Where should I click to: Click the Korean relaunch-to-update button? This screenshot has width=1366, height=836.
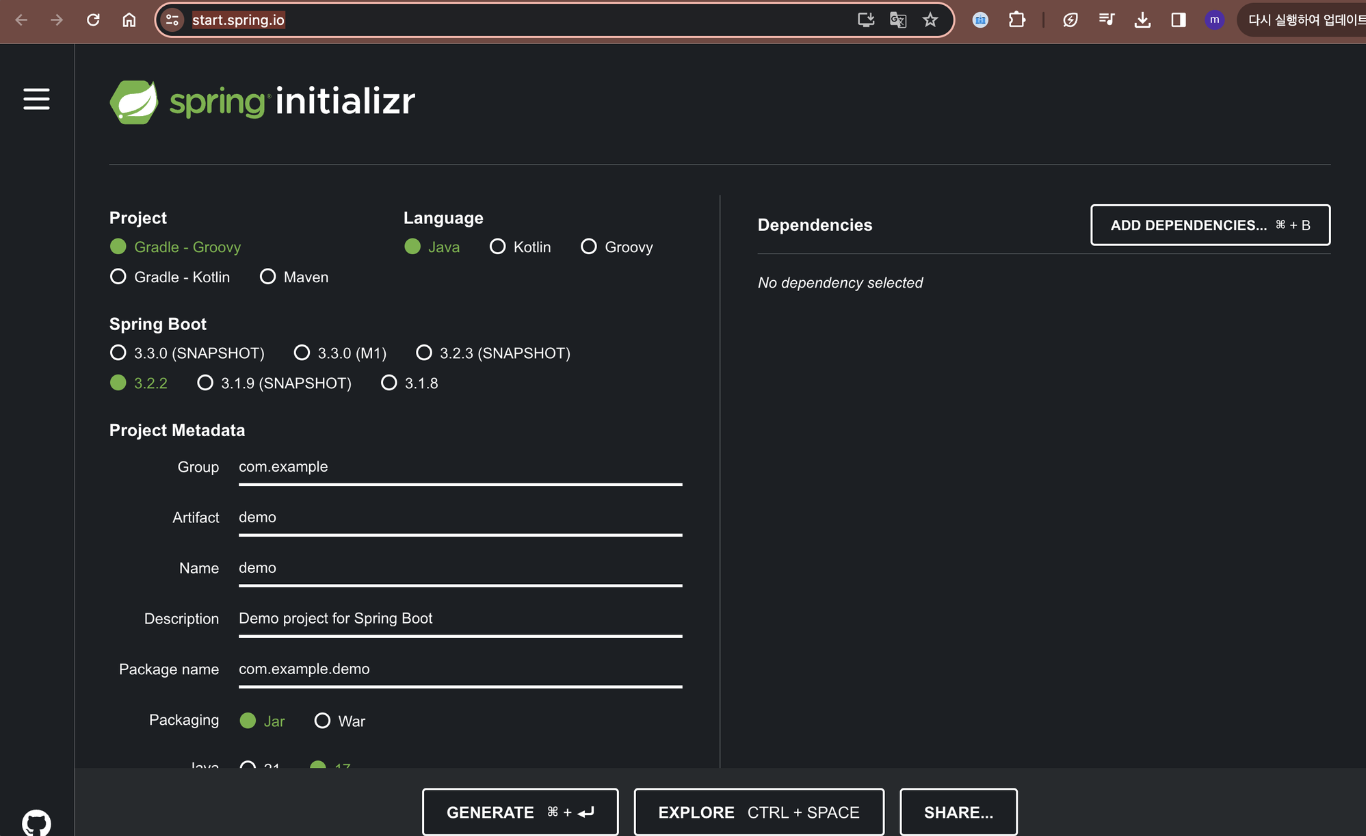point(1302,20)
